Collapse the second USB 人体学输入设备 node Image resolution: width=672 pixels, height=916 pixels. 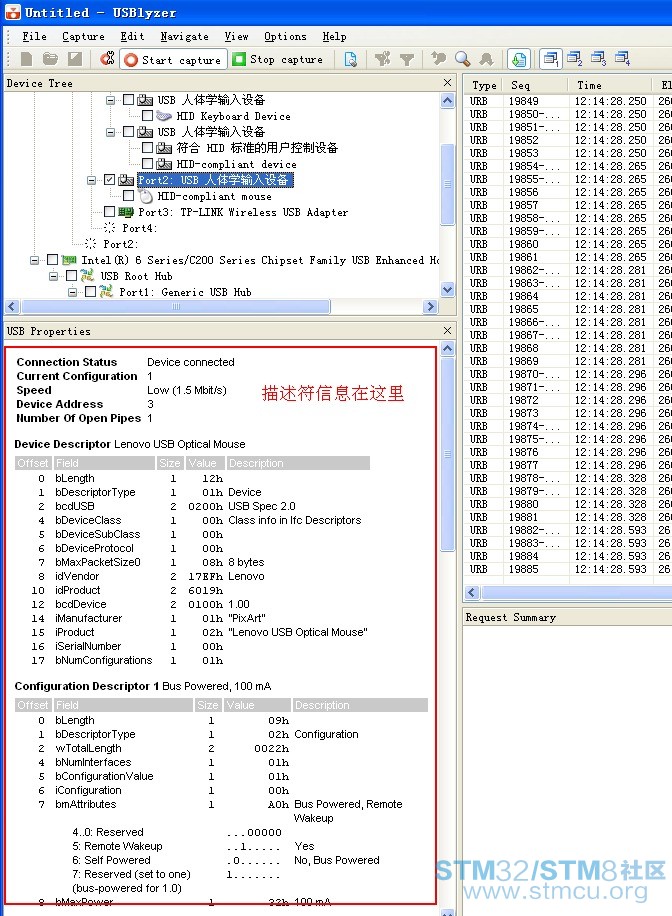pyautogui.click(x=110, y=132)
